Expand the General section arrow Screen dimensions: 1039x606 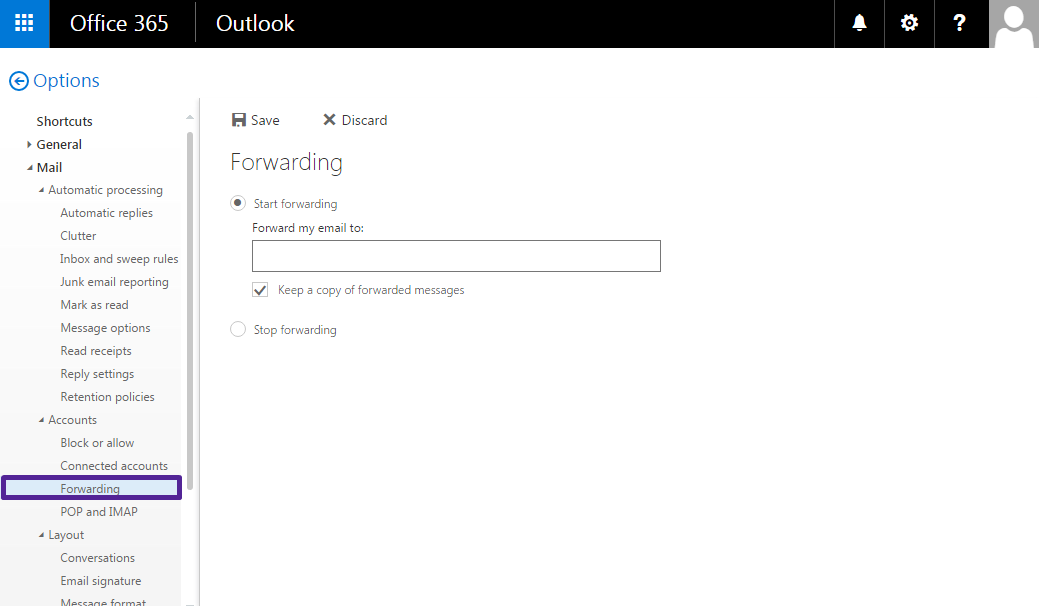[28, 144]
